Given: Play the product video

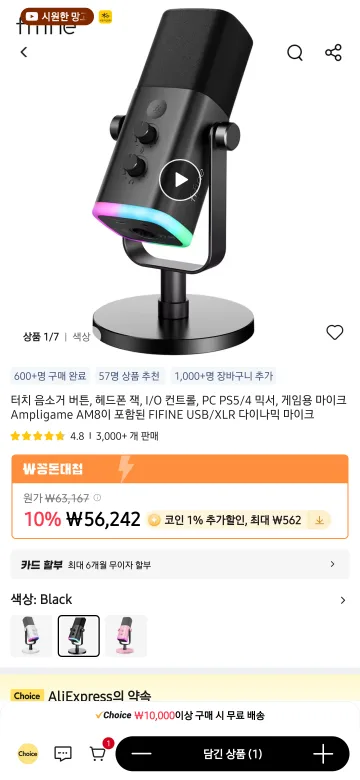Looking at the screenshot, I should pos(180,180).
